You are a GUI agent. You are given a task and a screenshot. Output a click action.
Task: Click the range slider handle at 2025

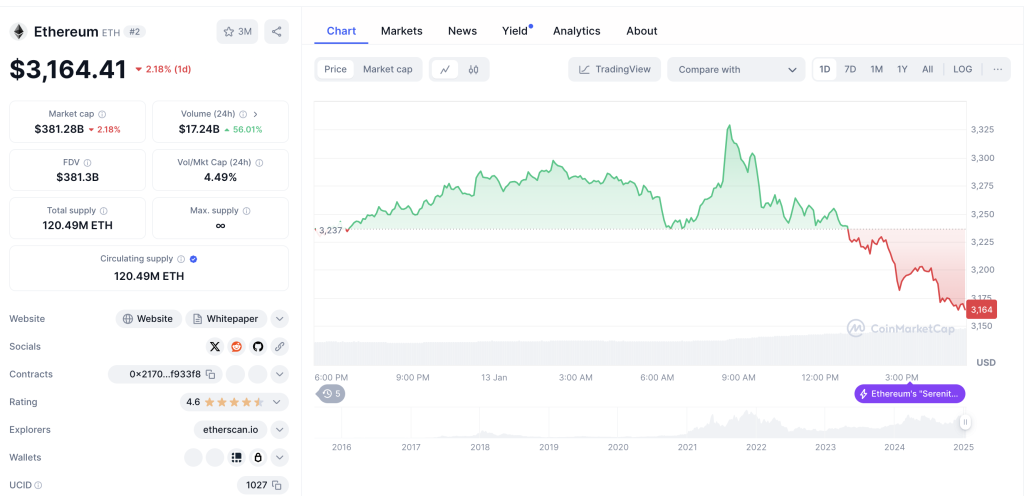965,422
